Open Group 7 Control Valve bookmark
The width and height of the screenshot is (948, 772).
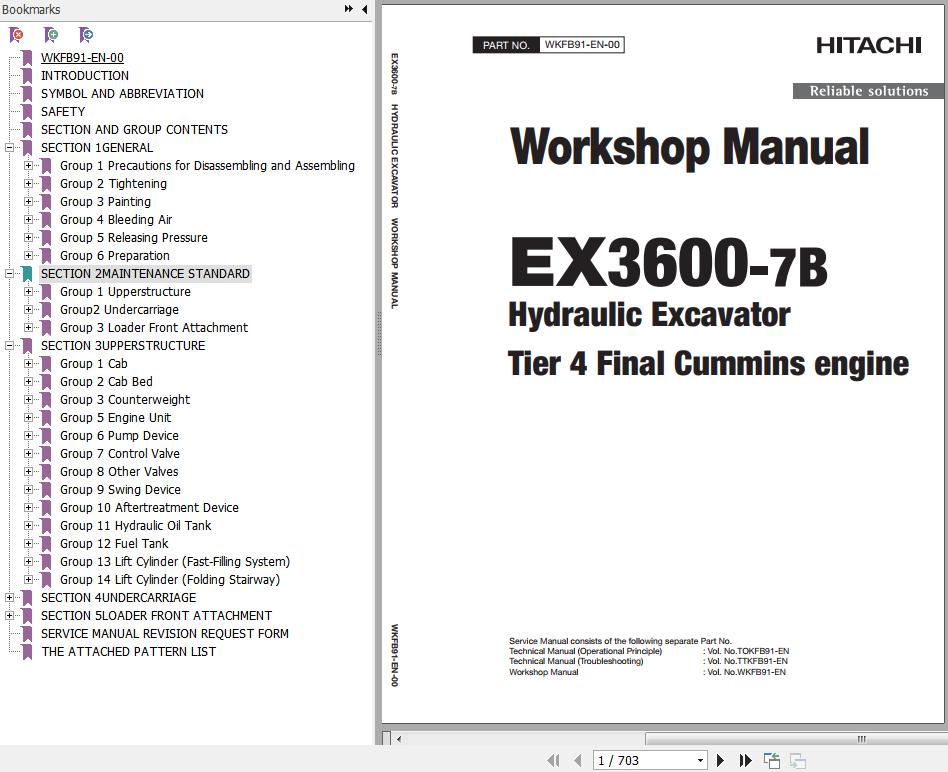[x=120, y=453]
